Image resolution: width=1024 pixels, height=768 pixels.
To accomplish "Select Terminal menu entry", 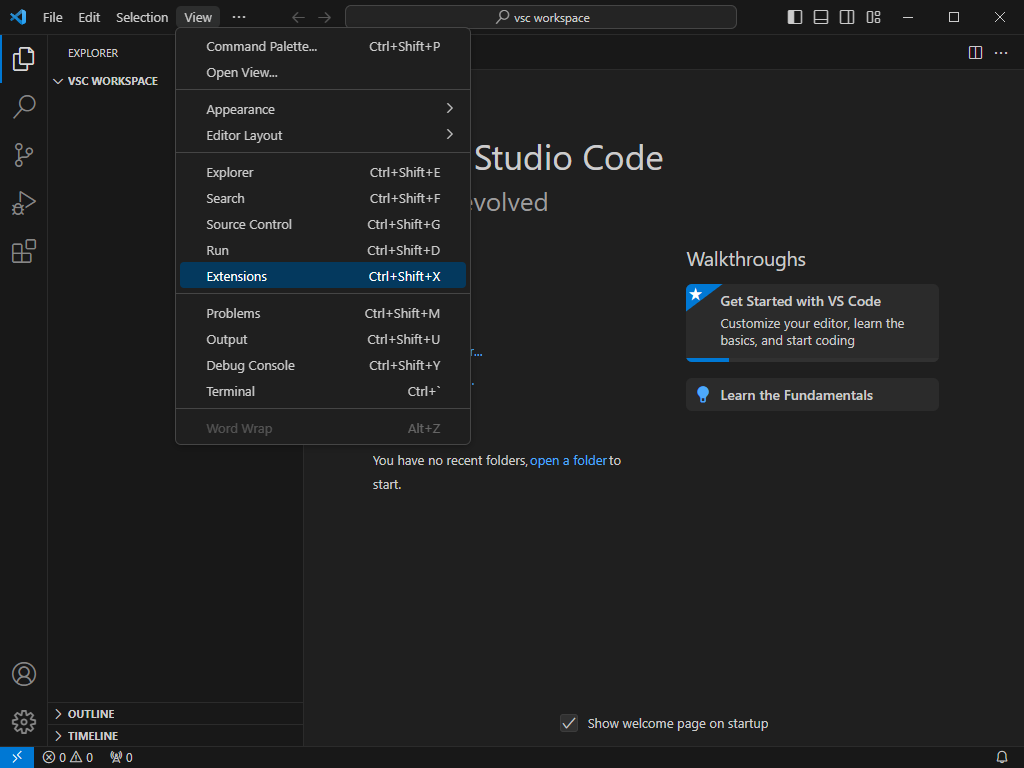I will pyautogui.click(x=323, y=391).
